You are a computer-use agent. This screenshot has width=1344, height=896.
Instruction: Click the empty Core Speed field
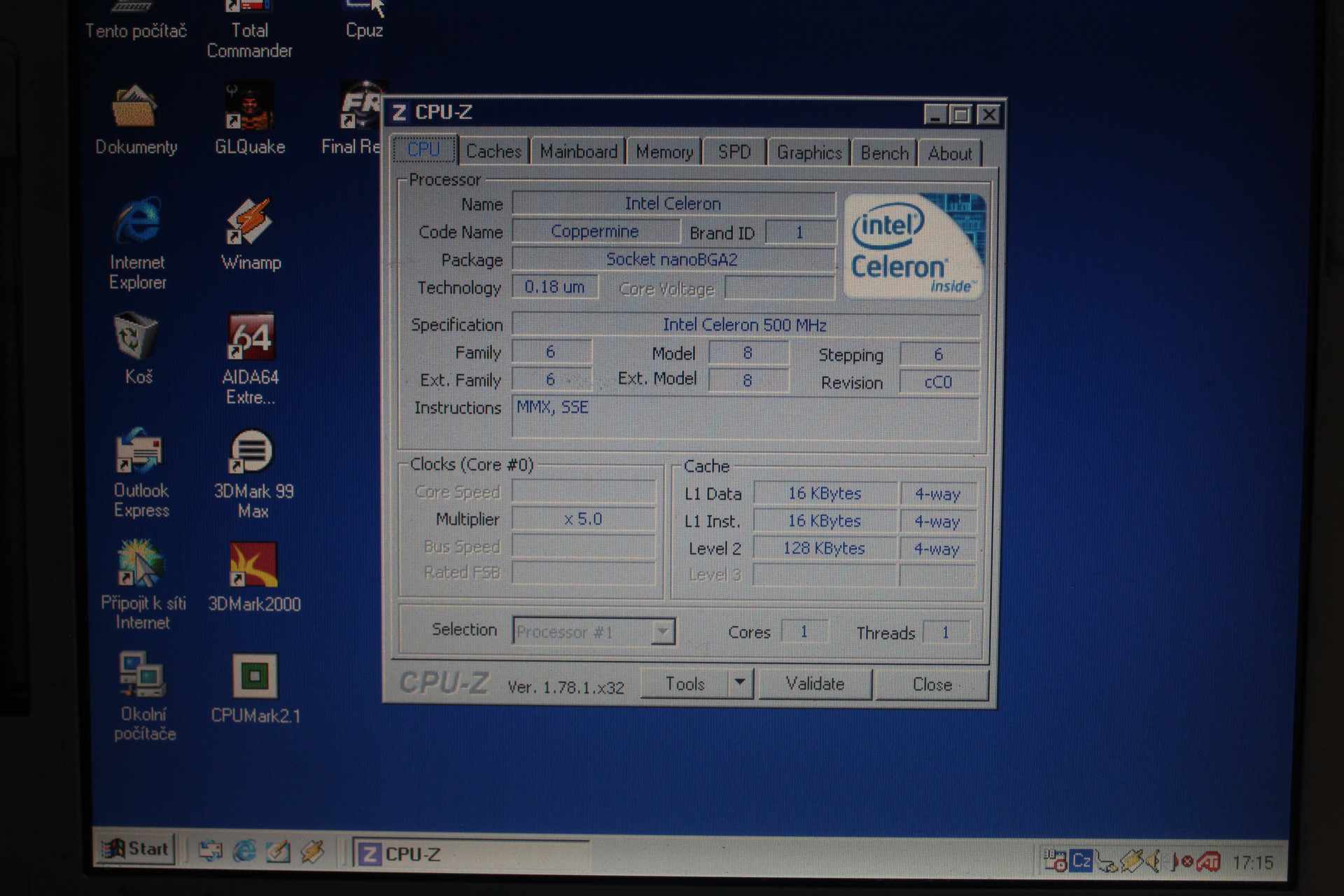point(584,491)
